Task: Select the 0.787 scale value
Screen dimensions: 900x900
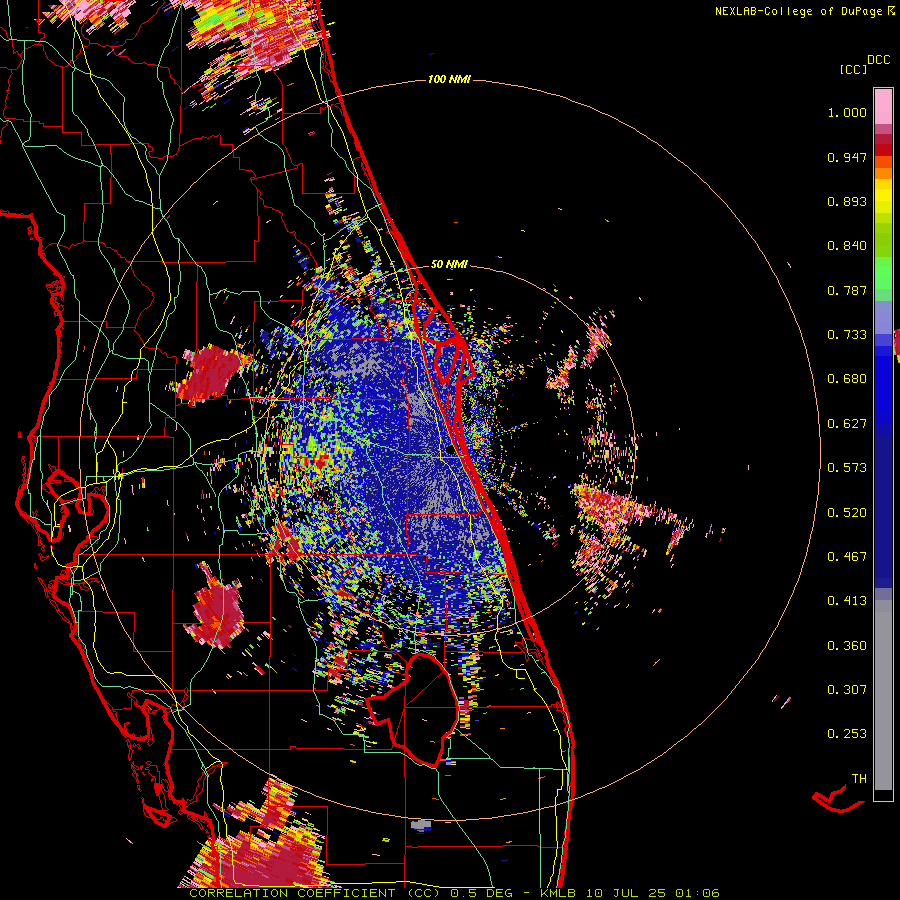Action: (847, 290)
